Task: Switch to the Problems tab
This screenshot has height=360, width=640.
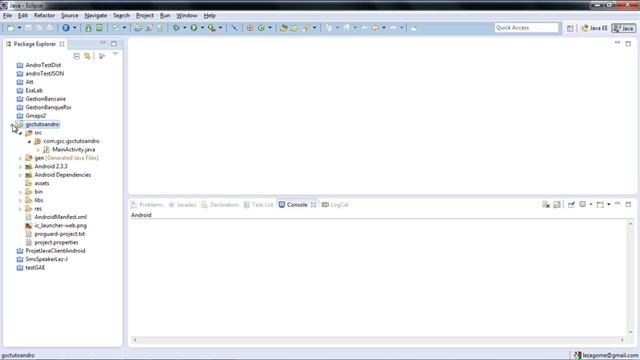Action: pos(147,205)
